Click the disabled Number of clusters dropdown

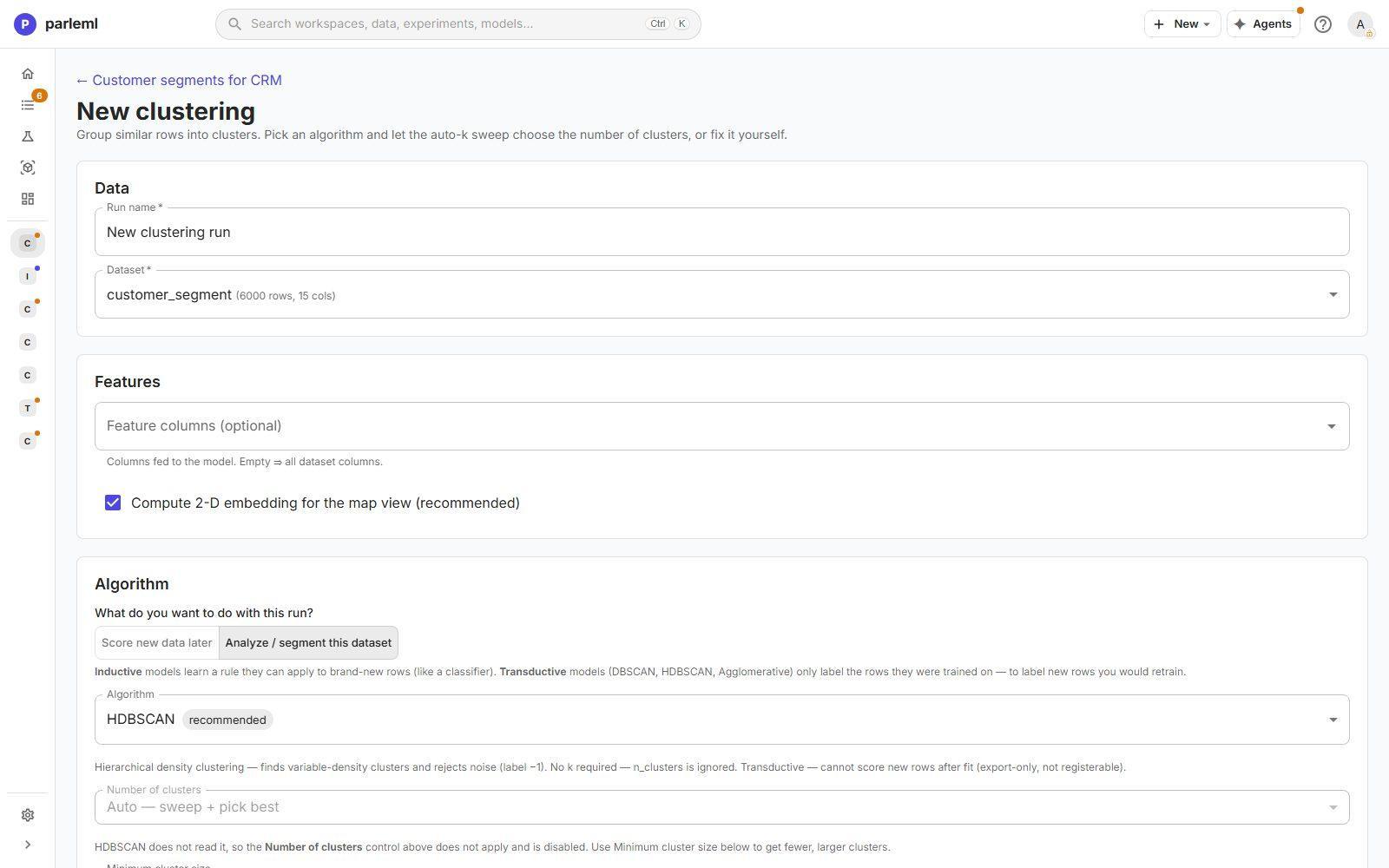[721, 807]
